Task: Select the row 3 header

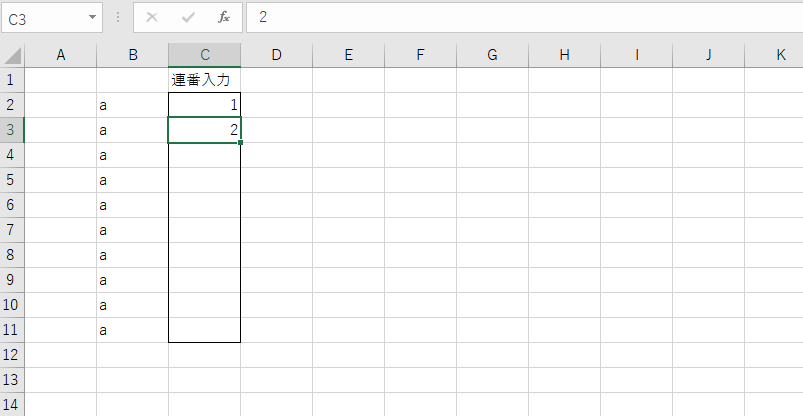Action: click(x=12, y=130)
